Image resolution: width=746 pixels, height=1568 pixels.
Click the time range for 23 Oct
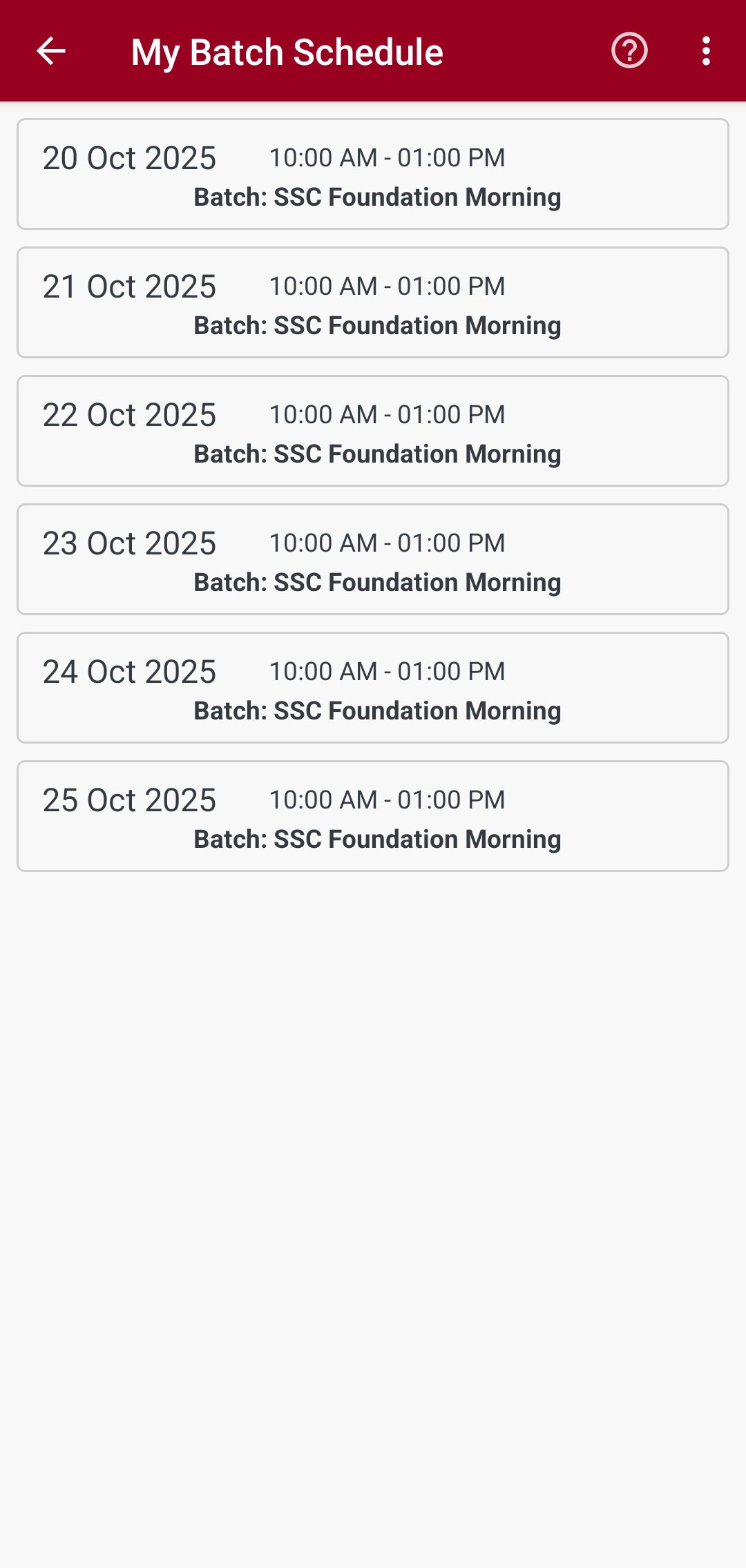coord(387,543)
